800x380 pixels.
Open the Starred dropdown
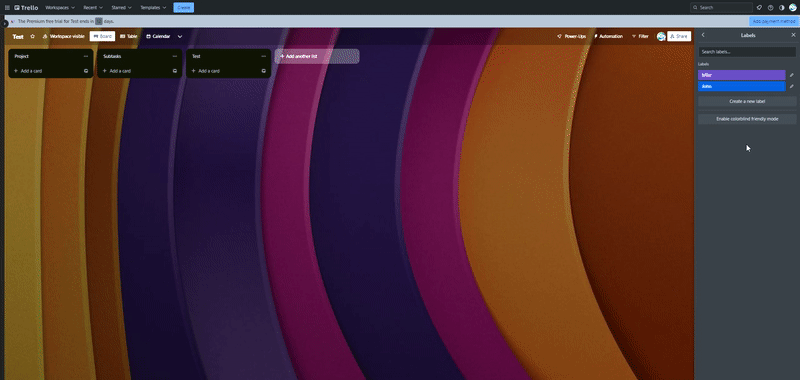coord(121,8)
